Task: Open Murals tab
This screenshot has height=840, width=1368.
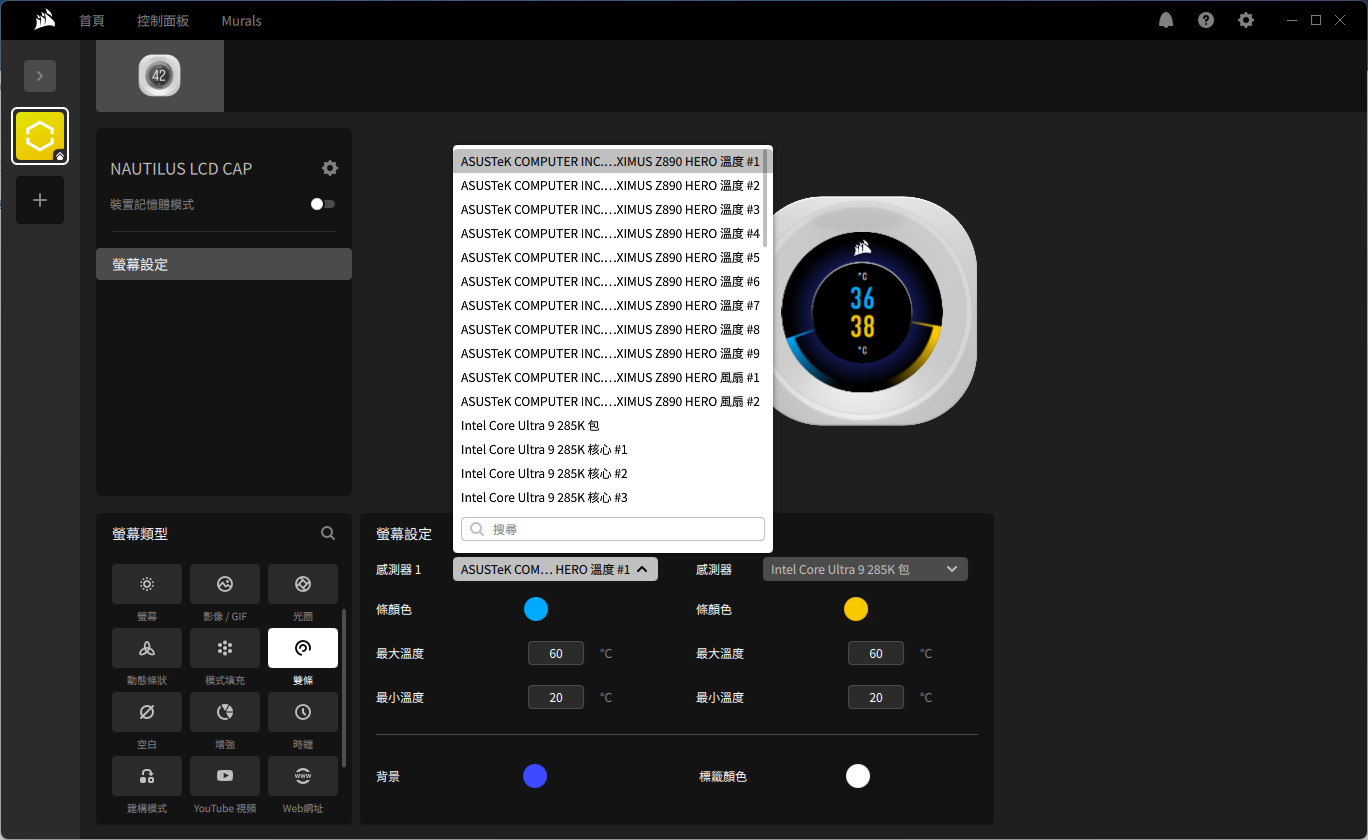Action: point(242,20)
